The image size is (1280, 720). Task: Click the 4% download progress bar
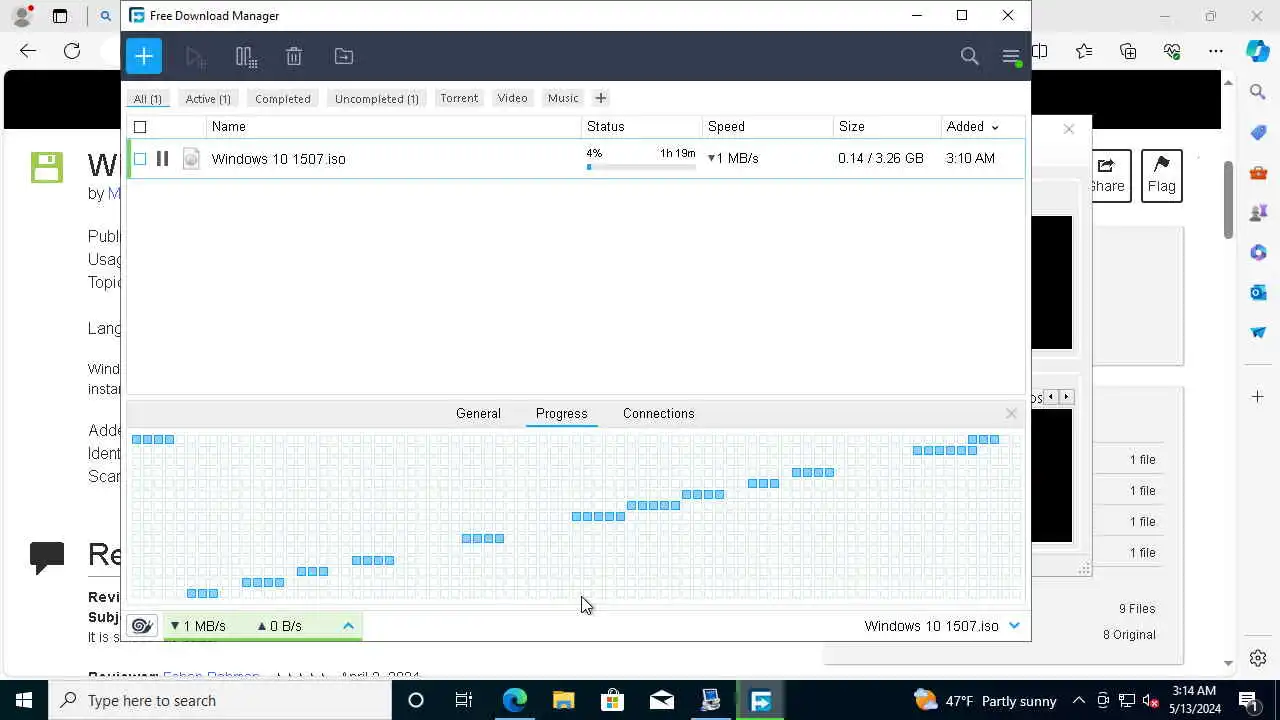(x=641, y=167)
